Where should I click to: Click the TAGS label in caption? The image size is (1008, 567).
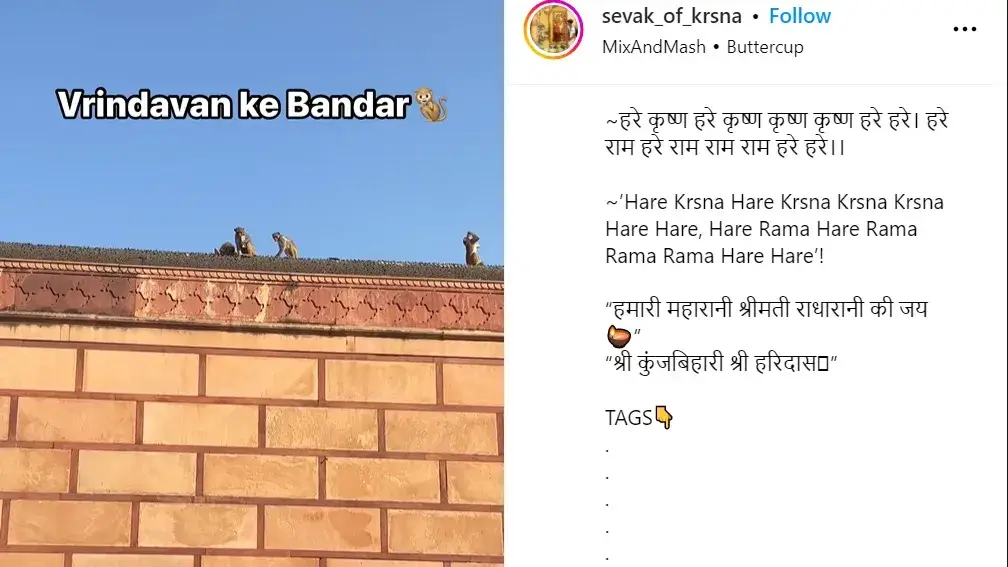click(629, 418)
